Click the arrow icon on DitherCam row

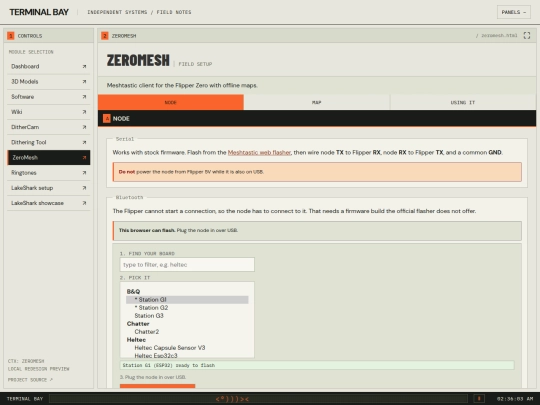pyautogui.click(x=84, y=127)
